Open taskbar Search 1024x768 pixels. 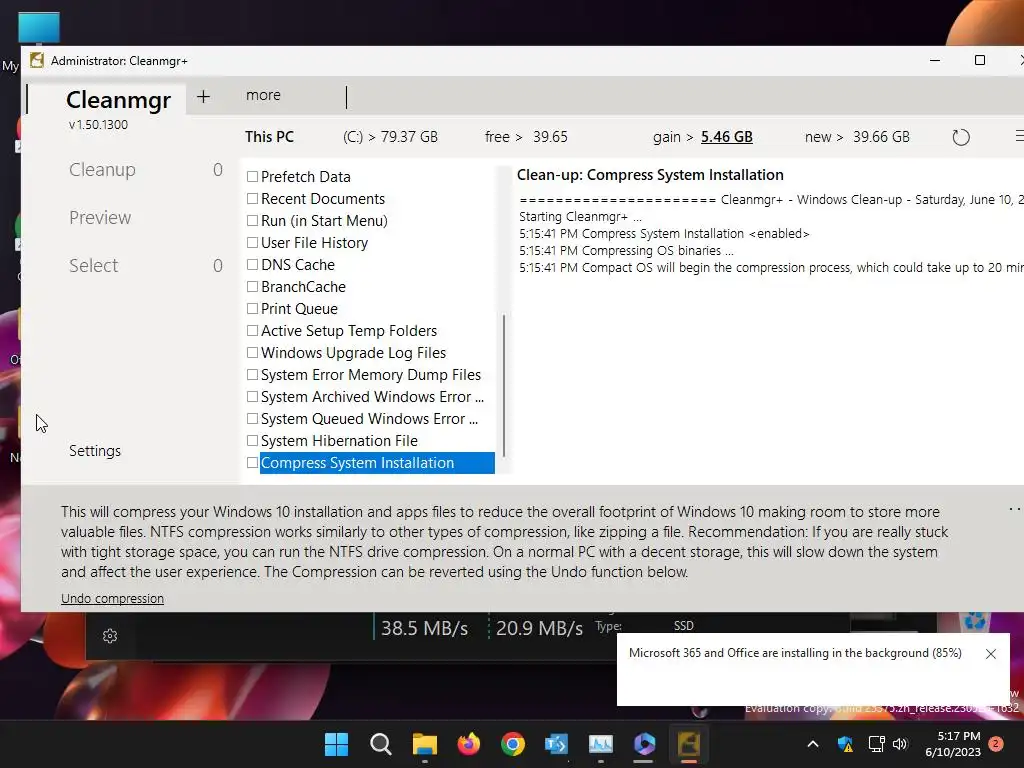[380, 744]
